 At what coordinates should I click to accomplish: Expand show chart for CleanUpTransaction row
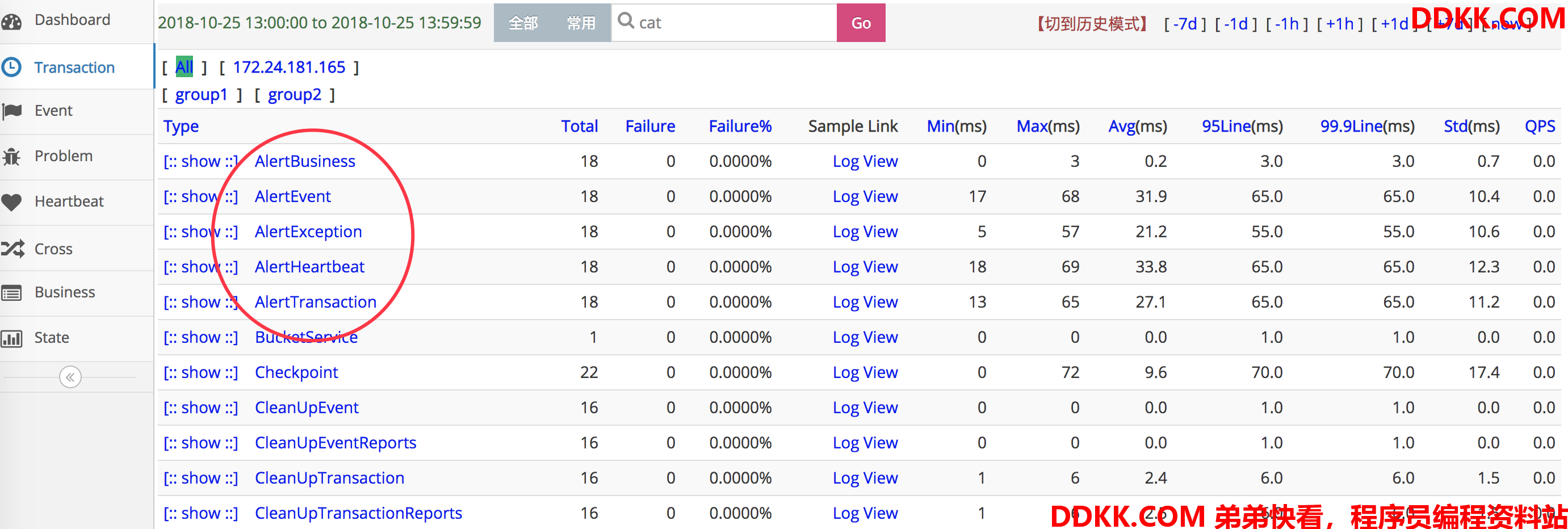(201, 478)
